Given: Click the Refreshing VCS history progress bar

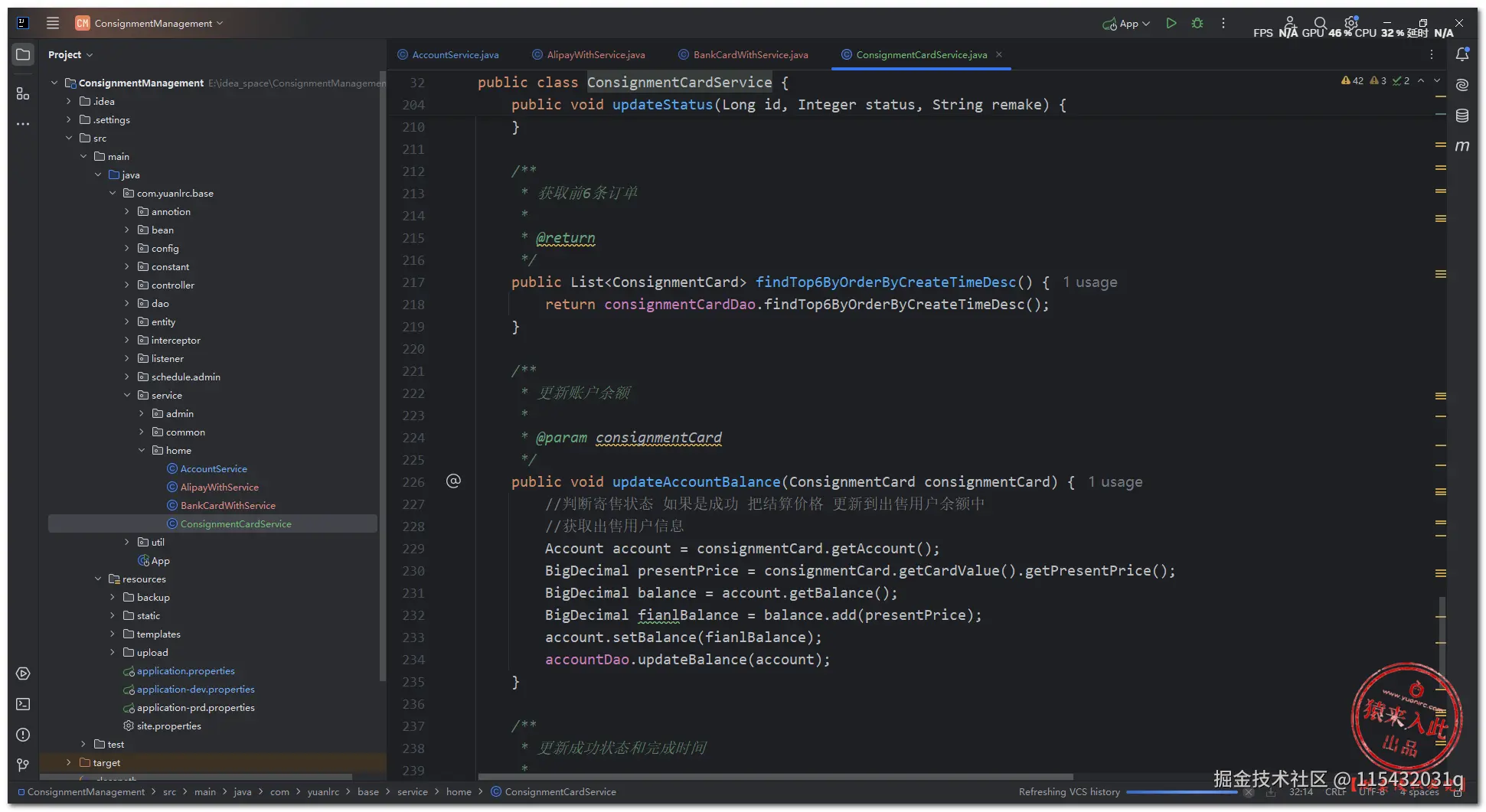Looking at the screenshot, I should click(1181, 792).
